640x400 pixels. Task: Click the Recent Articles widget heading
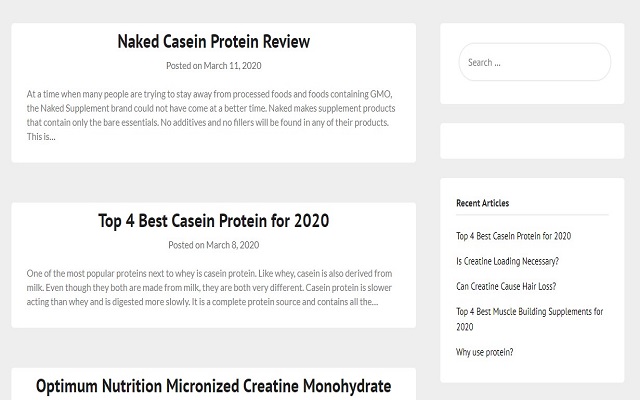[x=482, y=203]
